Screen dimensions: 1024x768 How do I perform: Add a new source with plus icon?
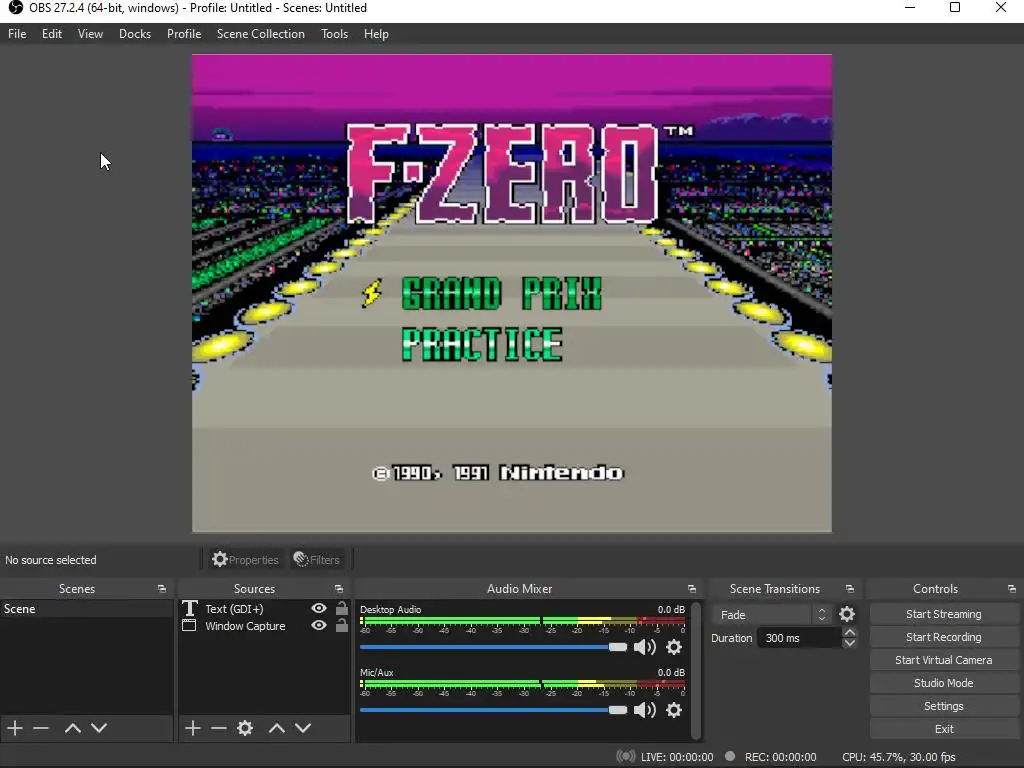[193, 728]
